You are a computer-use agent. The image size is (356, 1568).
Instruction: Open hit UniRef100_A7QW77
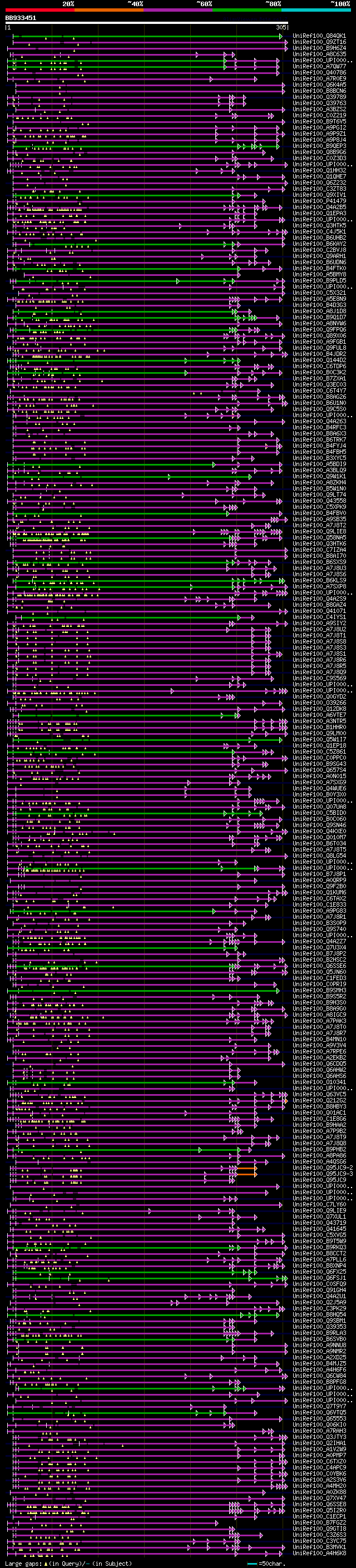click(319, 67)
